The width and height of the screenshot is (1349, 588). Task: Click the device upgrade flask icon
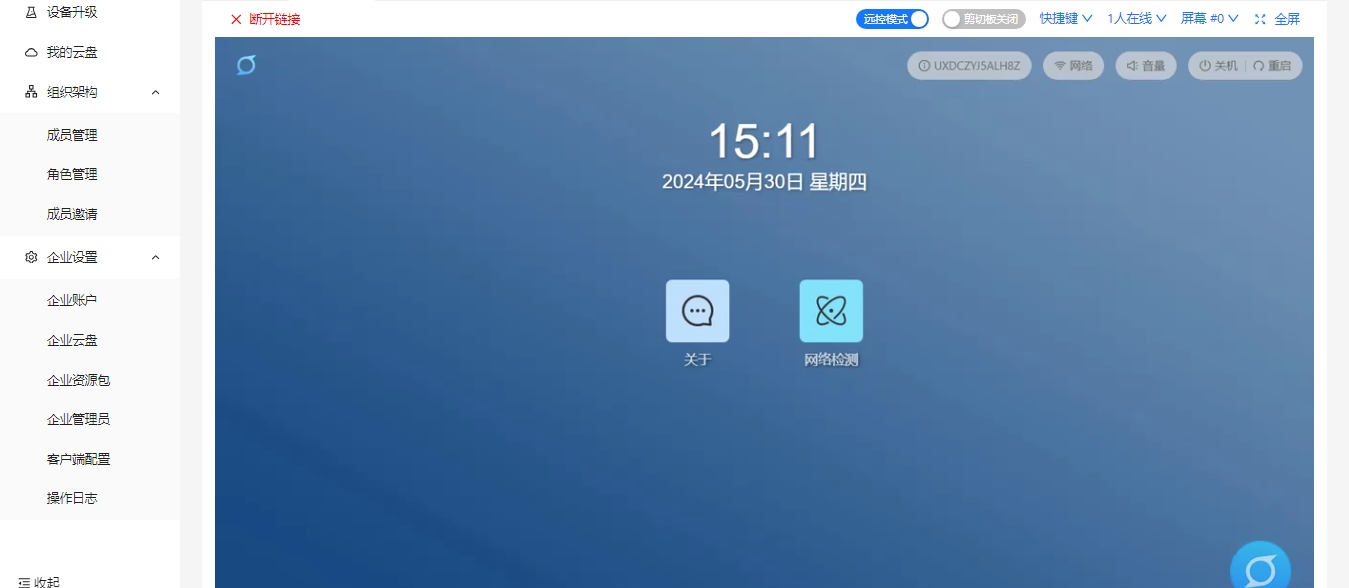[31, 12]
